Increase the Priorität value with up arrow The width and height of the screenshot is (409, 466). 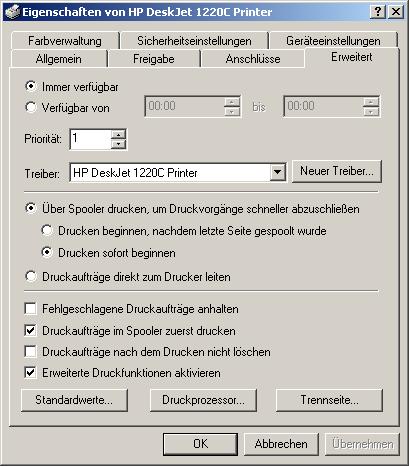pos(118,134)
